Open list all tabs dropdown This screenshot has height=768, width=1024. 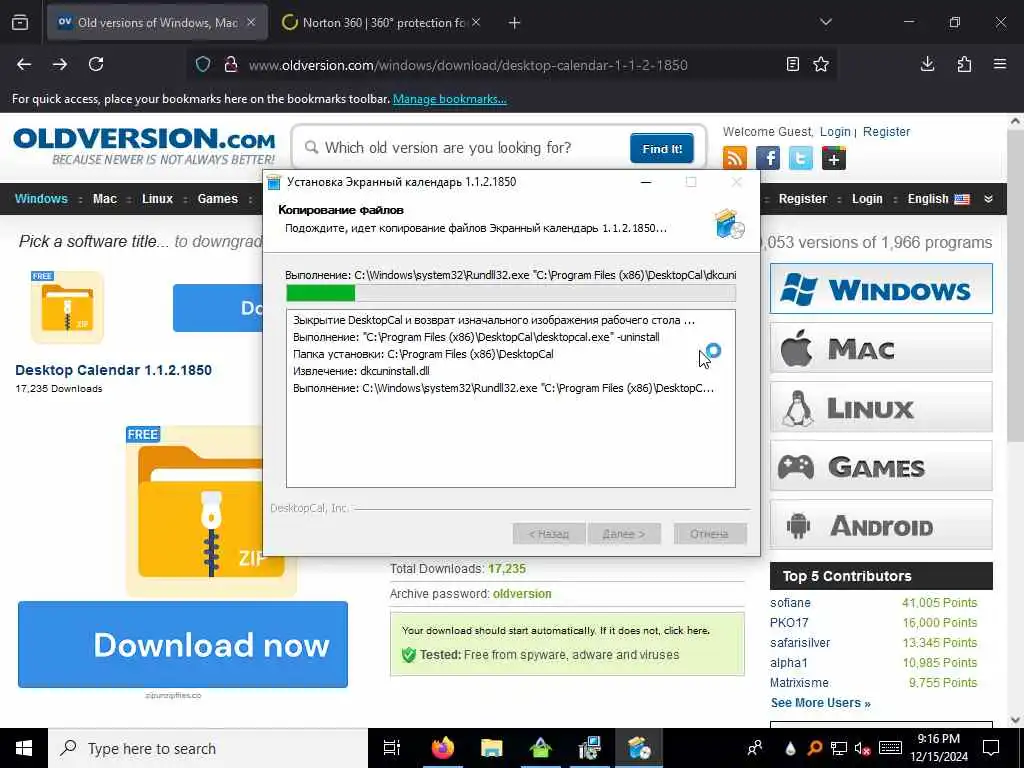coord(825,22)
